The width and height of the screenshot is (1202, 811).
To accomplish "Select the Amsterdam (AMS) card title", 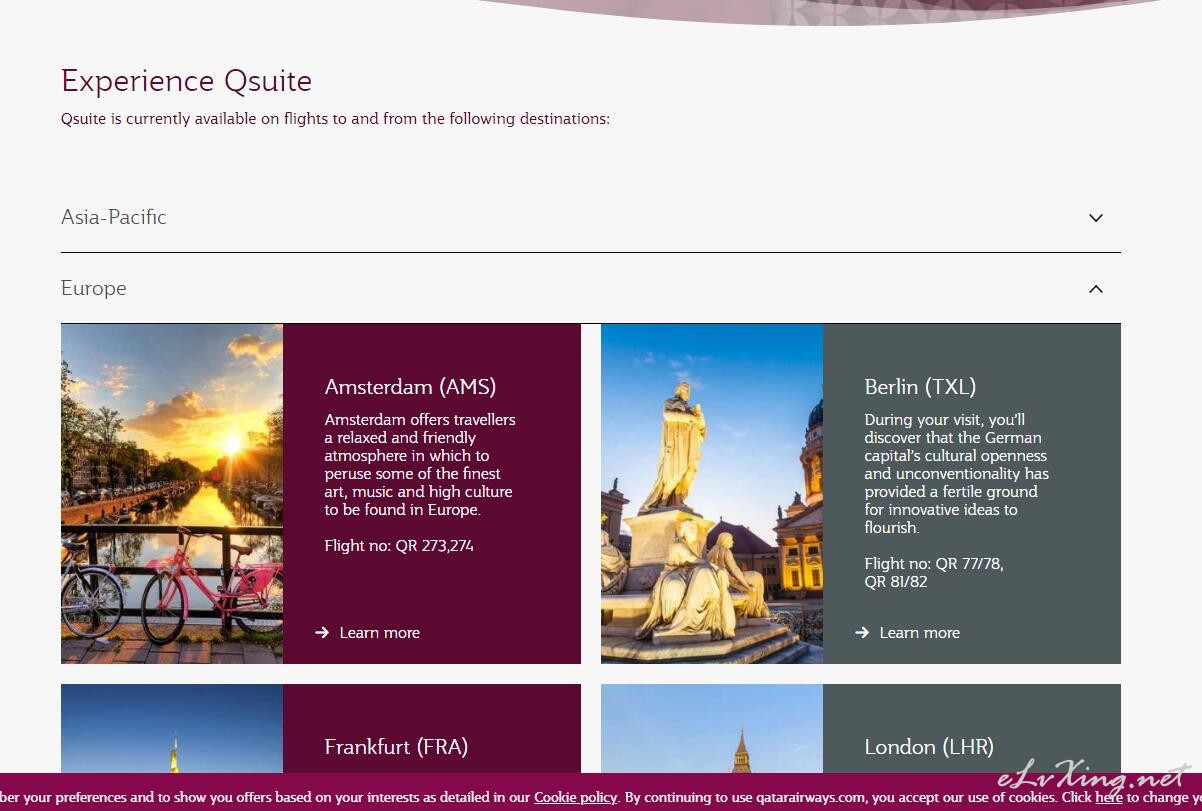I will (x=410, y=387).
